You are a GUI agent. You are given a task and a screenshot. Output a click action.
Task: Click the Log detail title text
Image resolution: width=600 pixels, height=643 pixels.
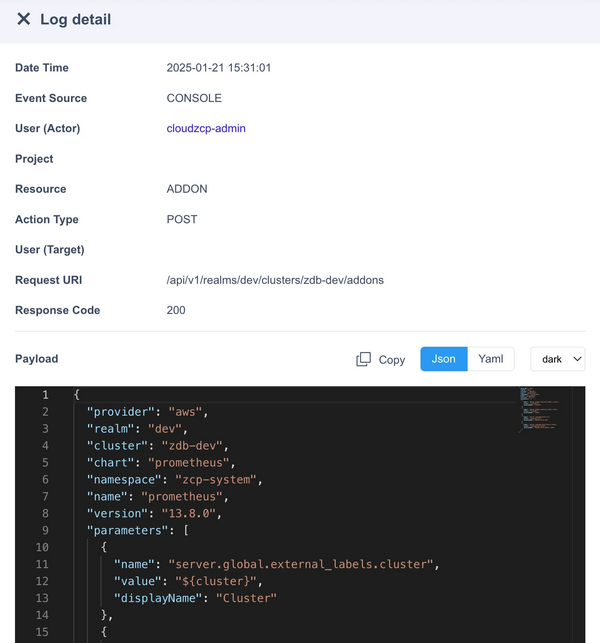[x=75, y=19]
